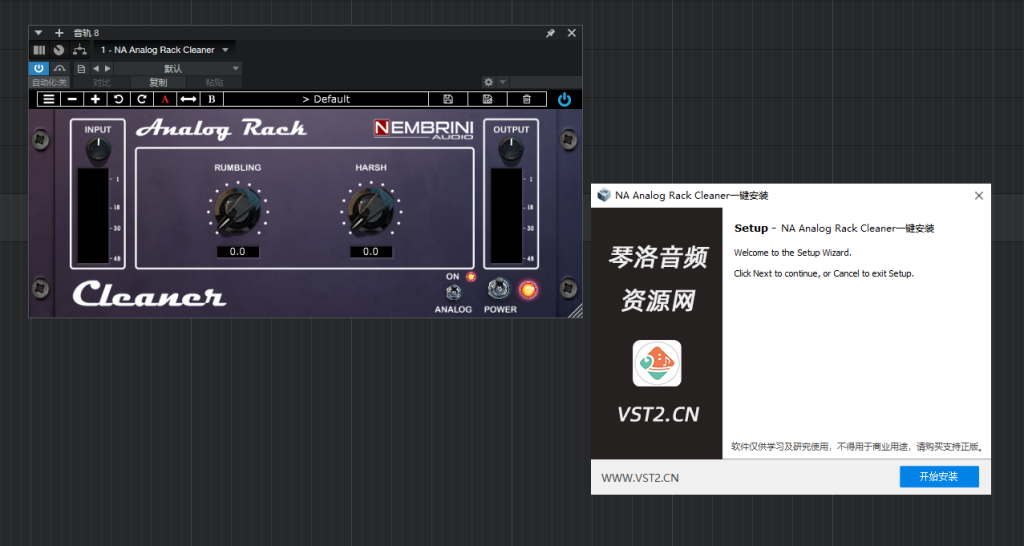Redo the plugin change
This screenshot has height=546, width=1024.
pyautogui.click(x=142, y=99)
